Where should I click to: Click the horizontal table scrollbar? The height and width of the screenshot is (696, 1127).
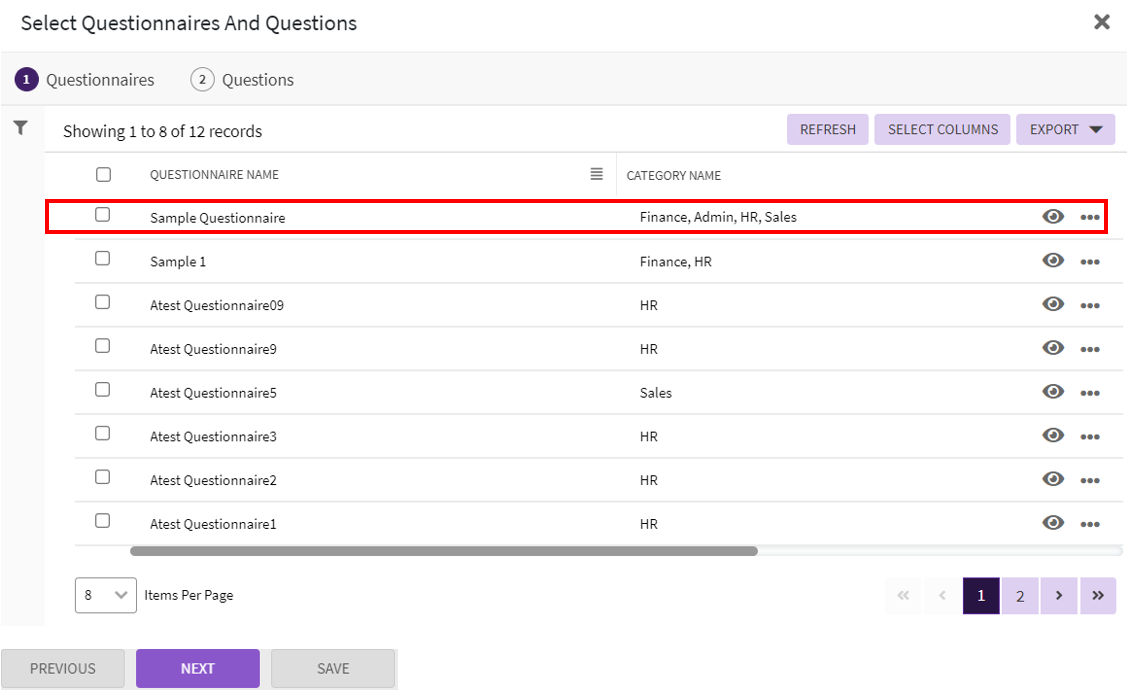click(x=443, y=551)
